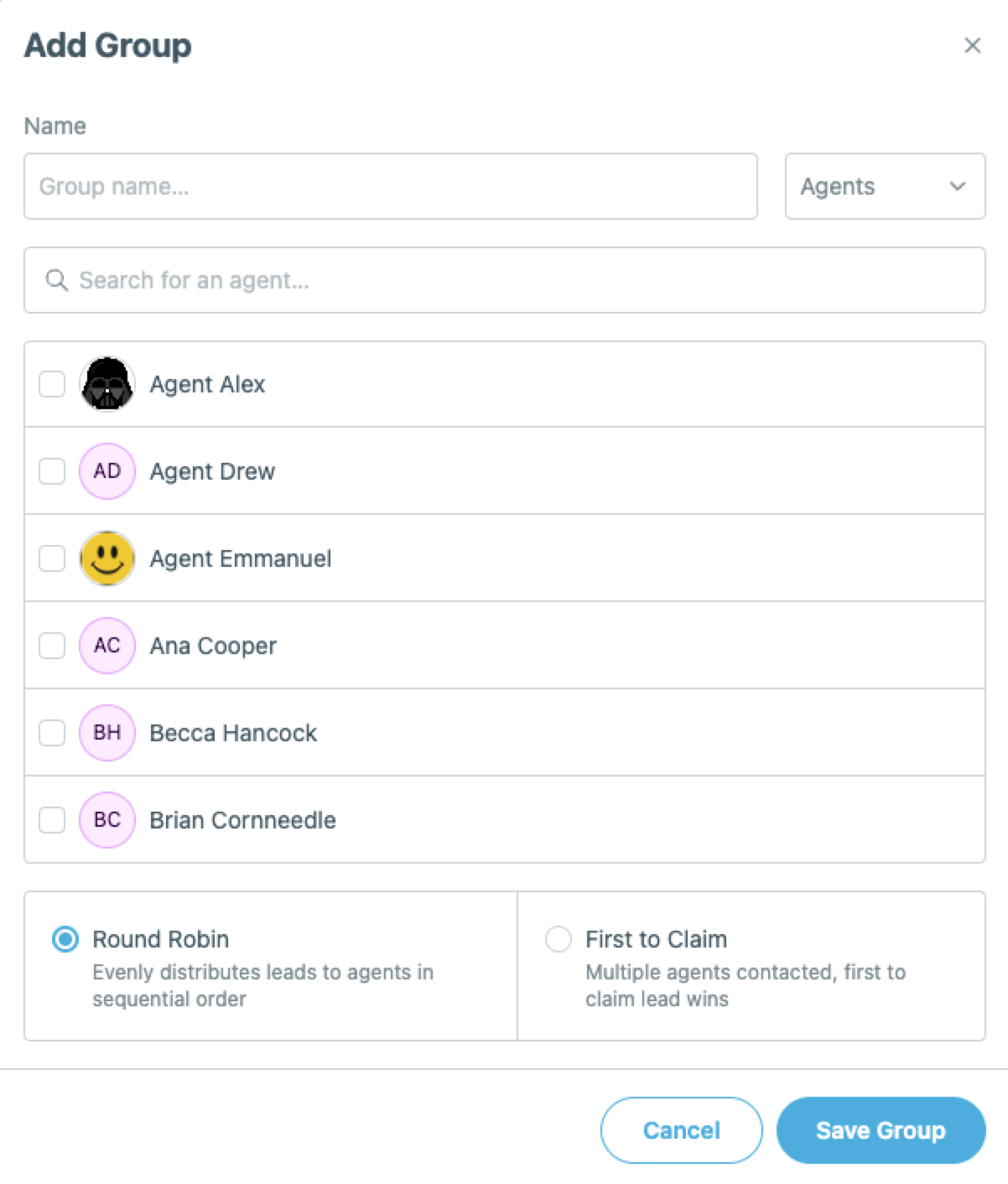Click the AC avatar for Ana Cooper
This screenshot has width=1008, height=1184.
pos(107,646)
